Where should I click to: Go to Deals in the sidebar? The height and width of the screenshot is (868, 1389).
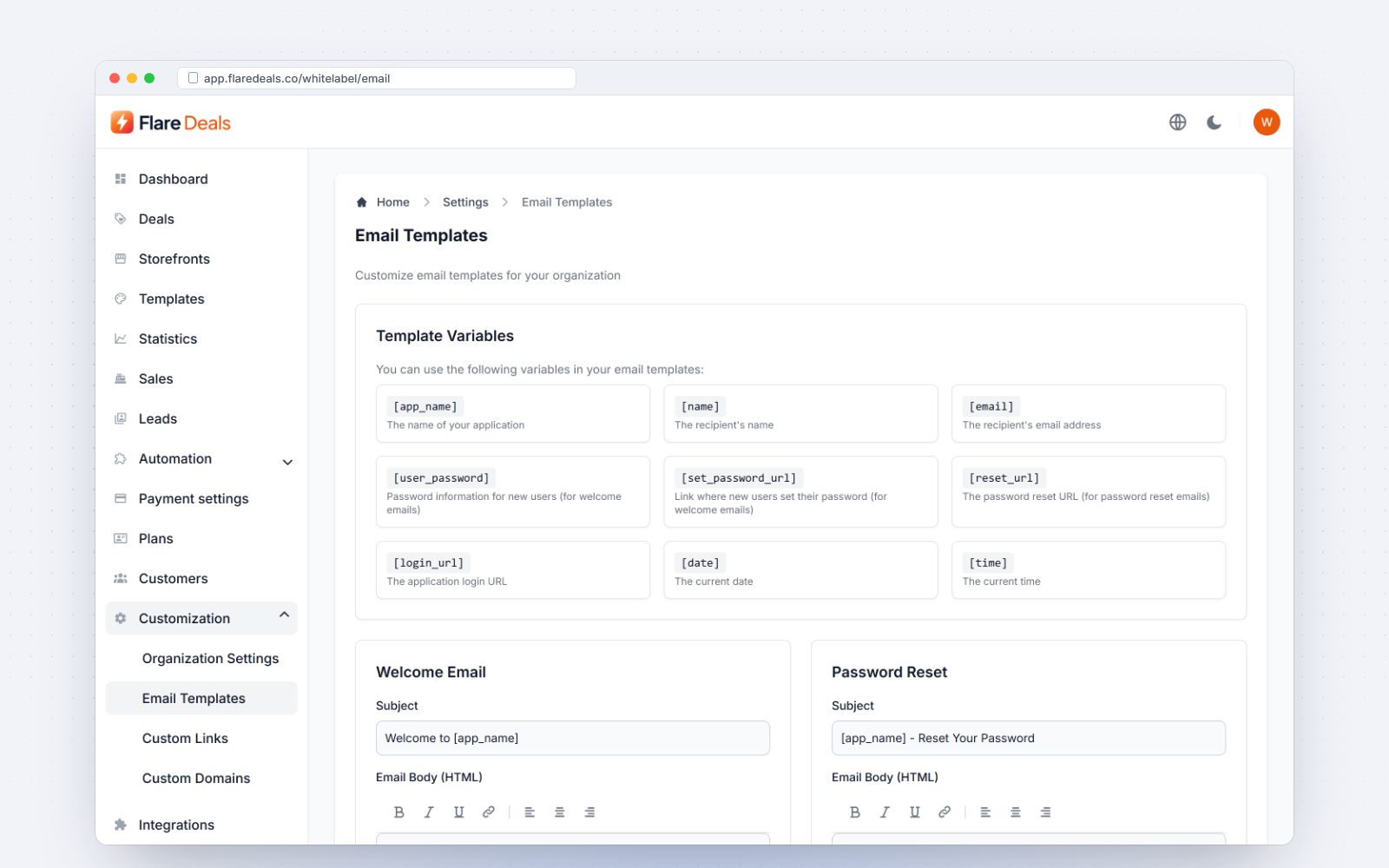pyautogui.click(x=201, y=219)
